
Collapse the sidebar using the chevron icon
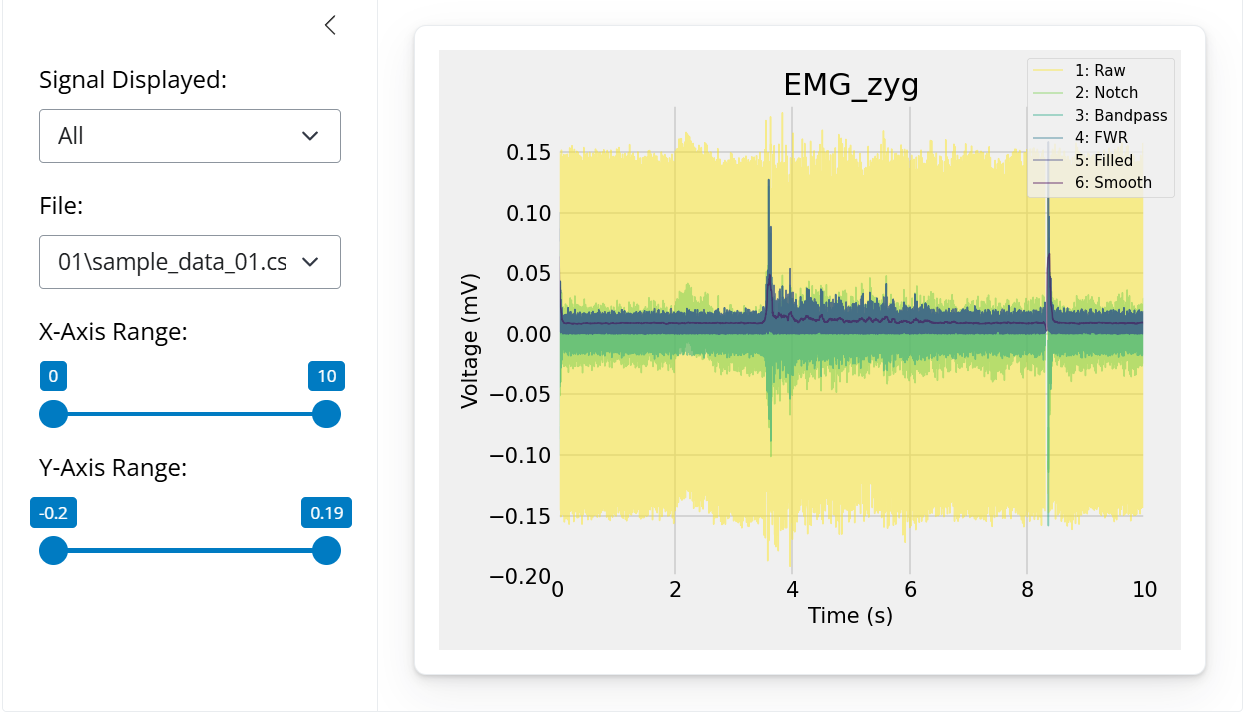pyautogui.click(x=330, y=26)
